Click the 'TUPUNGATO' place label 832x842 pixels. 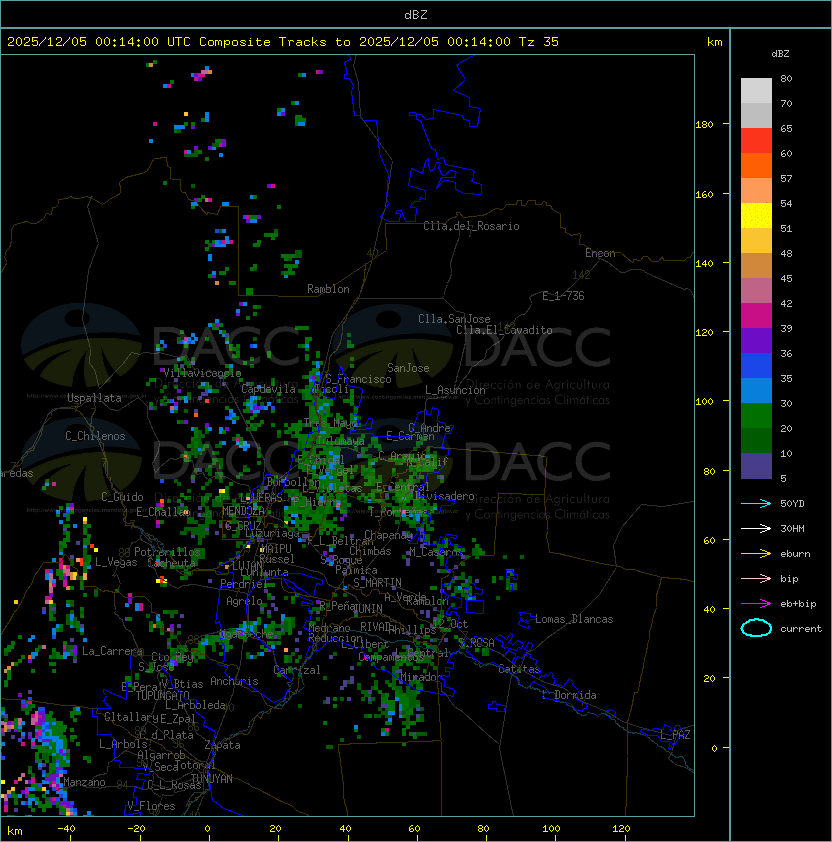(x=162, y=696)
